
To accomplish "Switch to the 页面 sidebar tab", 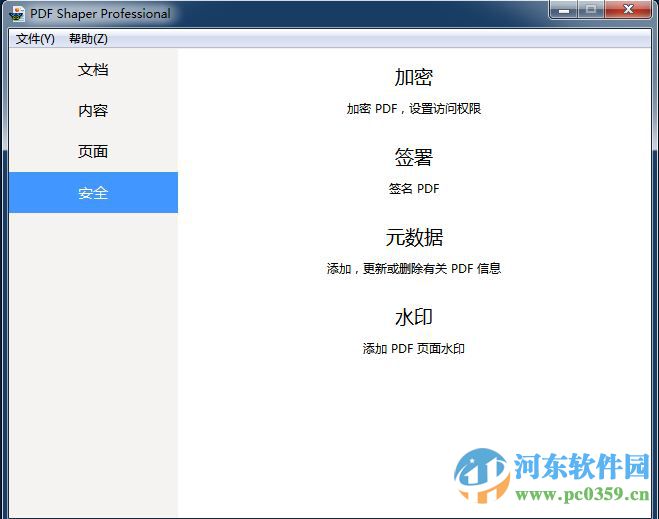I will tap(93, 151).
